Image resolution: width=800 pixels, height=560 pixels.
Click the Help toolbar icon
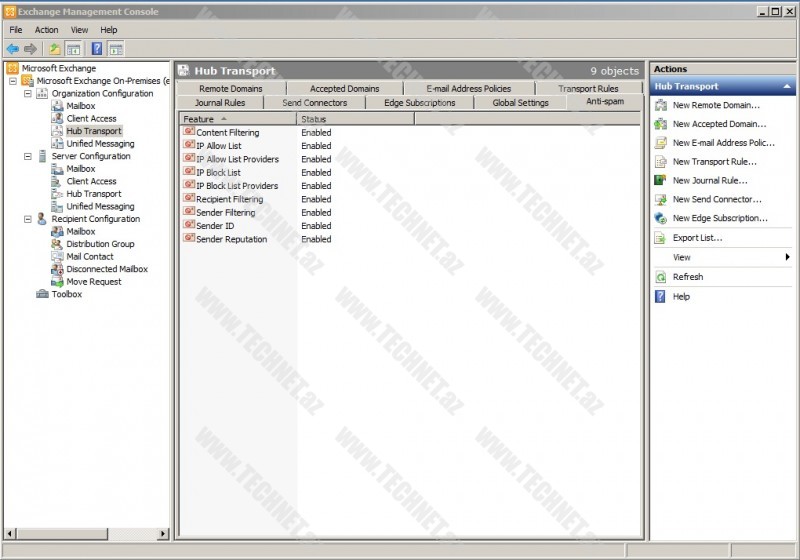tap(97, 48)
